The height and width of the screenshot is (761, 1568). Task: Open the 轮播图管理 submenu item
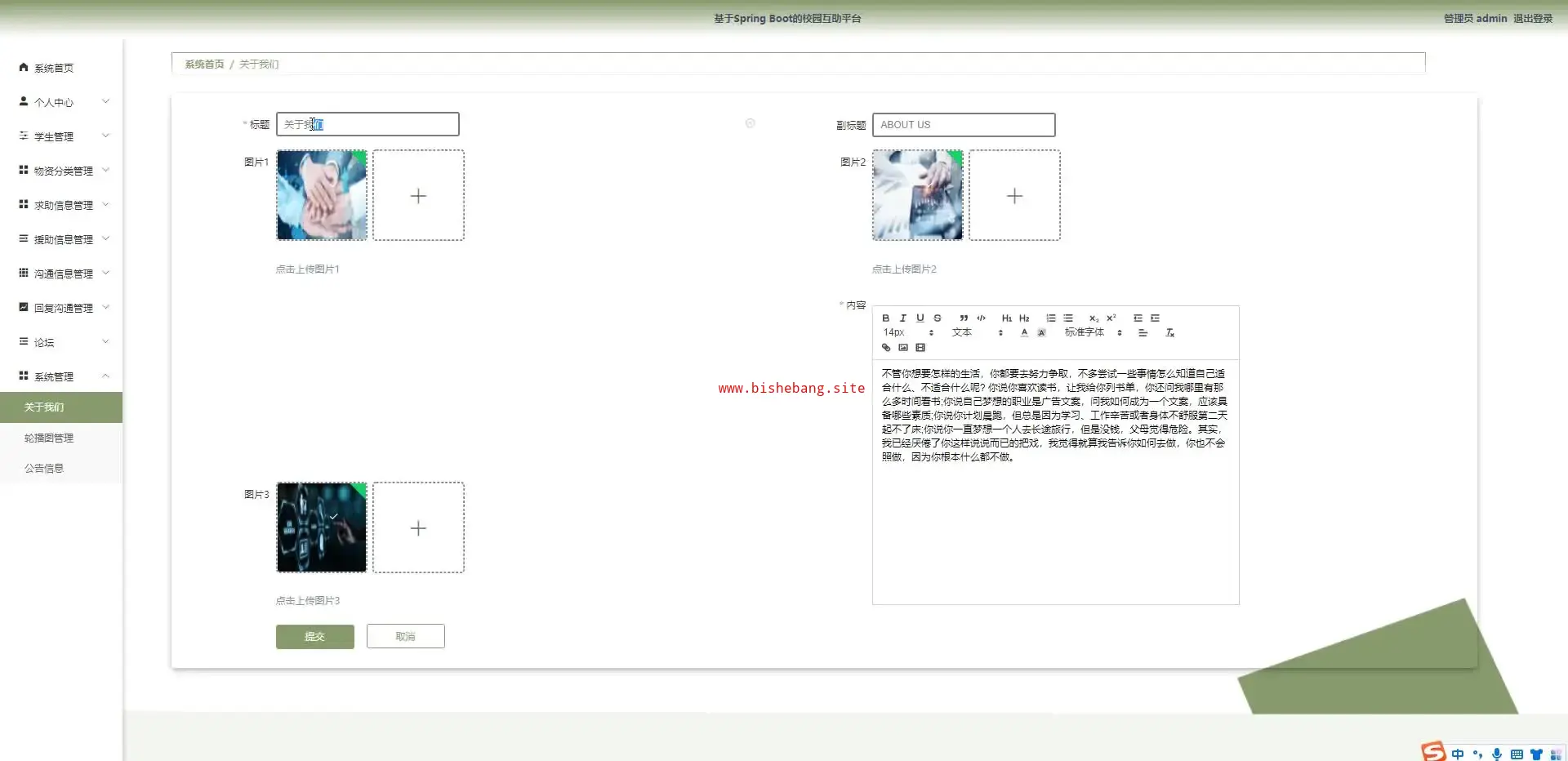click(61, 438)
